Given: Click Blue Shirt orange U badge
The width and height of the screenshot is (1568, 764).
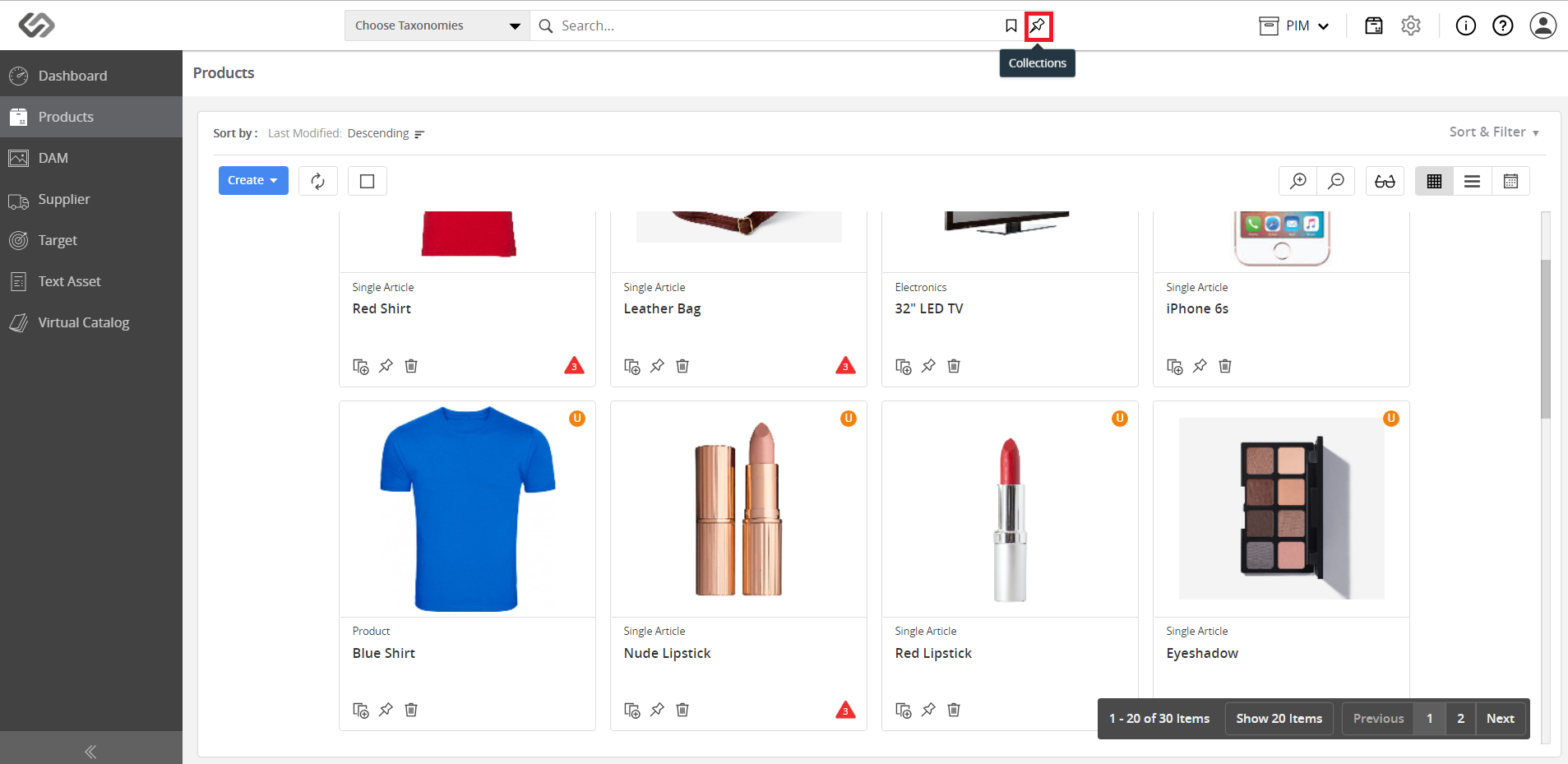Looking at the screenshot, I should [x=577, y=418].
